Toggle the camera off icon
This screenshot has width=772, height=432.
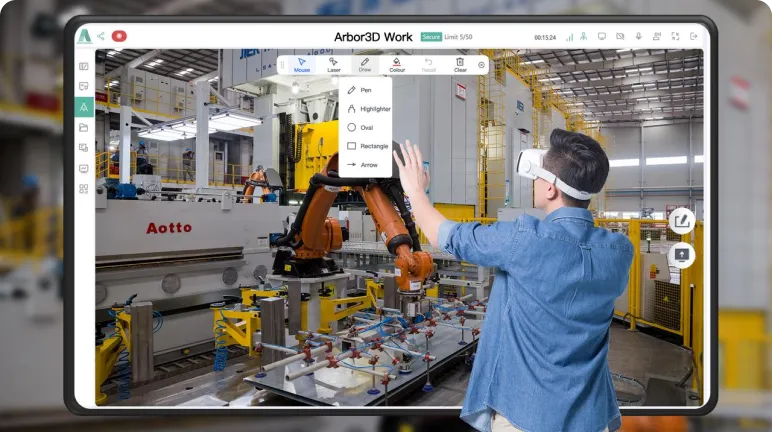620,36
